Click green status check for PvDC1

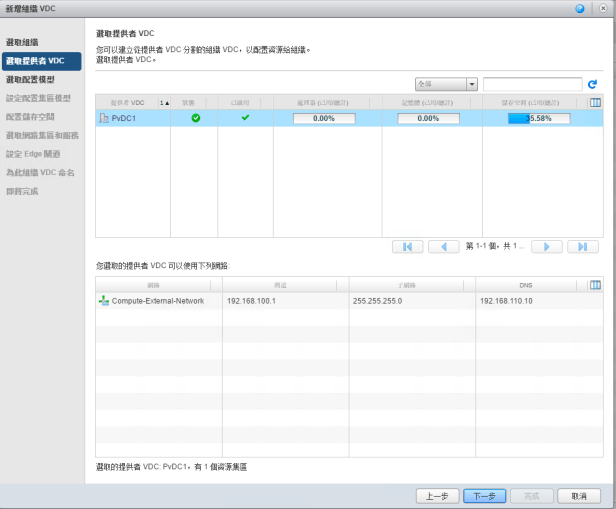point(195,118)
